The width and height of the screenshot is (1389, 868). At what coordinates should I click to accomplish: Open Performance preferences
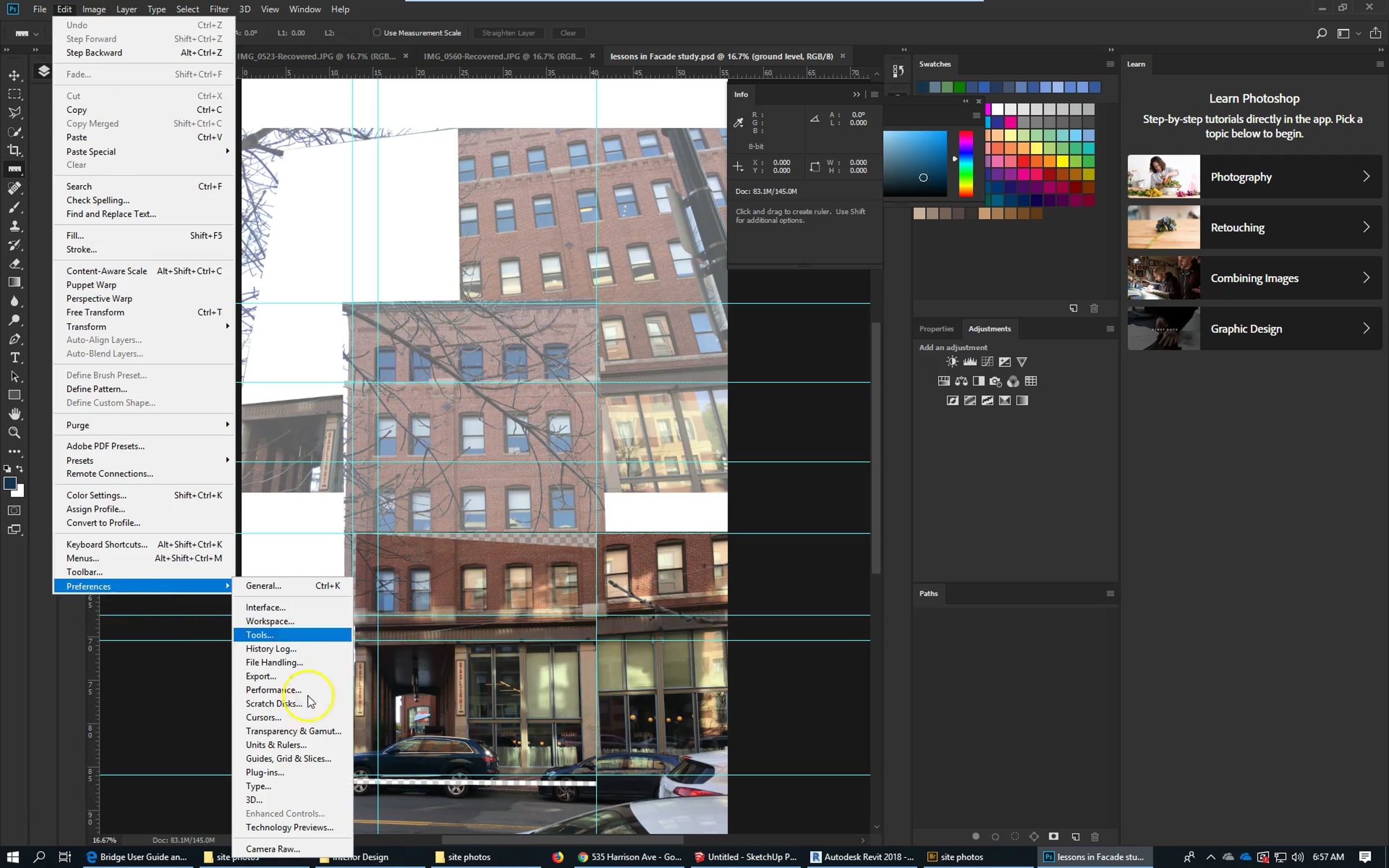[x=273, y=690]
